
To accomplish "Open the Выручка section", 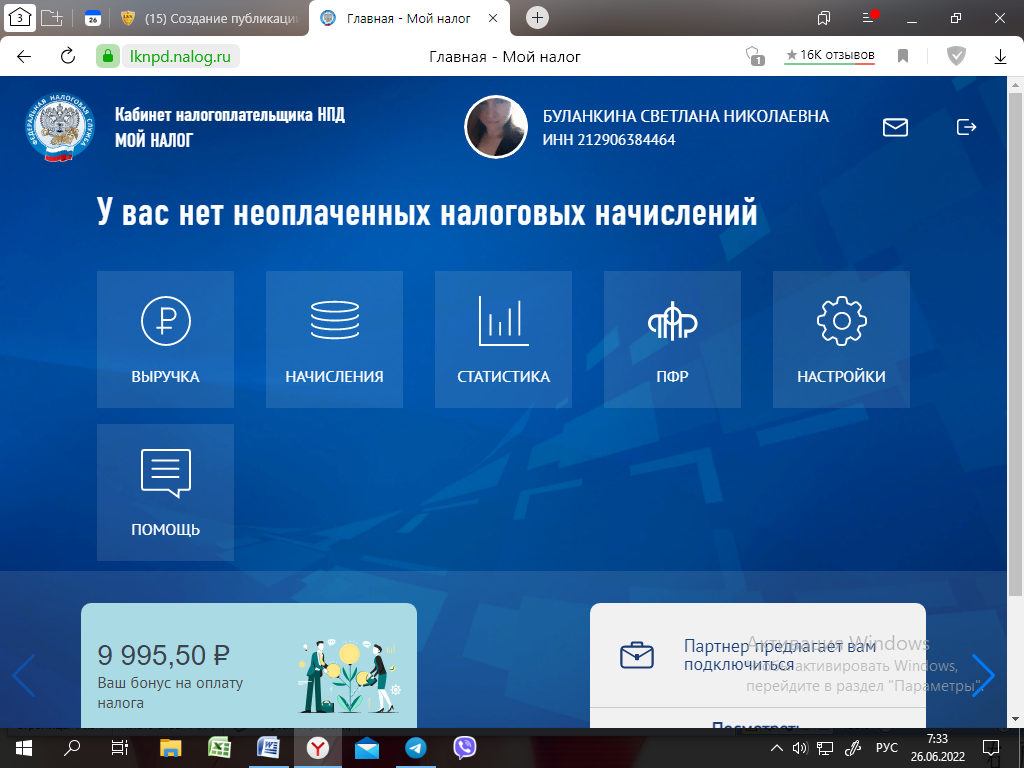I will point(165,339).
